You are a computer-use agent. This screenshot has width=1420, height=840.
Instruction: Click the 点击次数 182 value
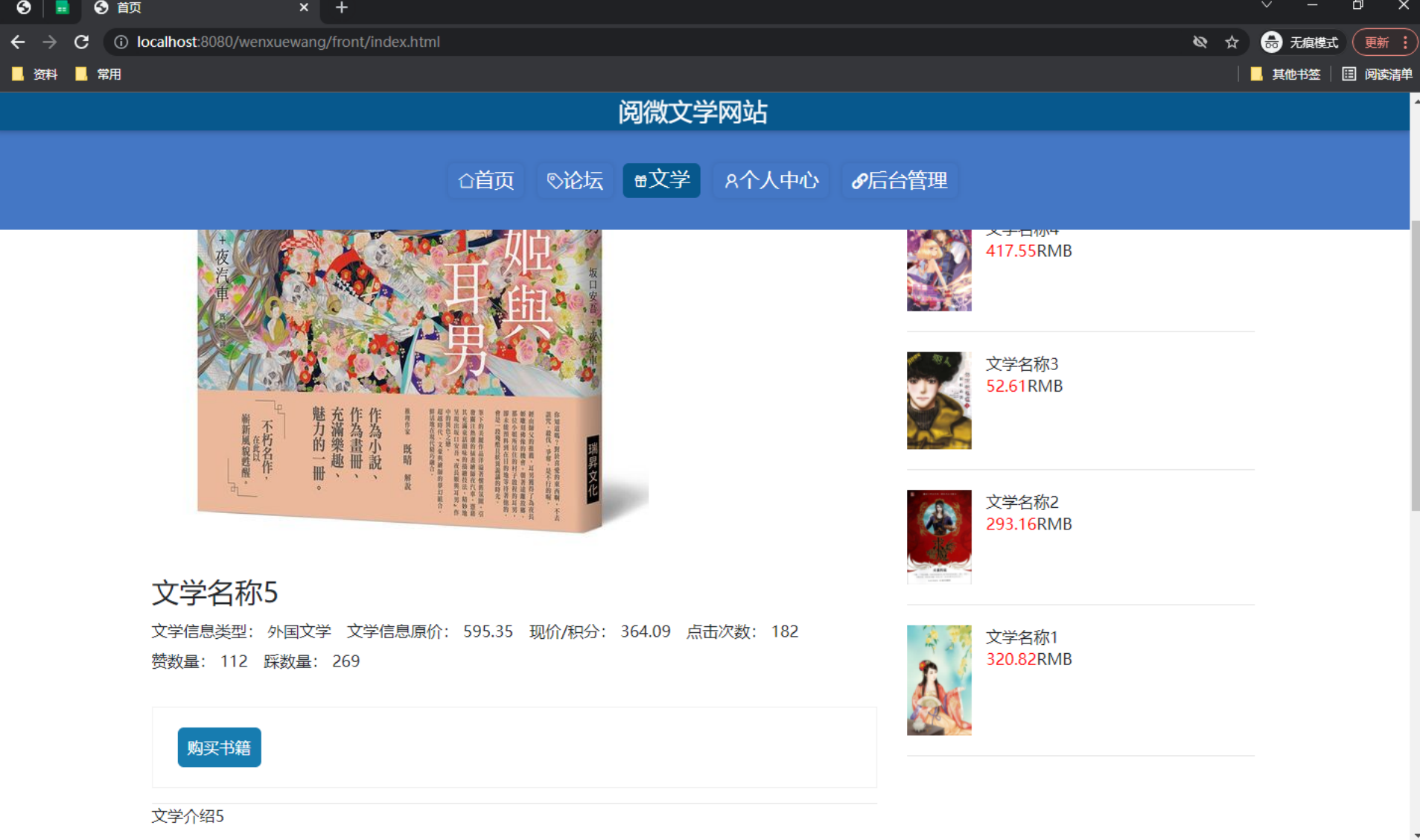click(x=785, y=631)
